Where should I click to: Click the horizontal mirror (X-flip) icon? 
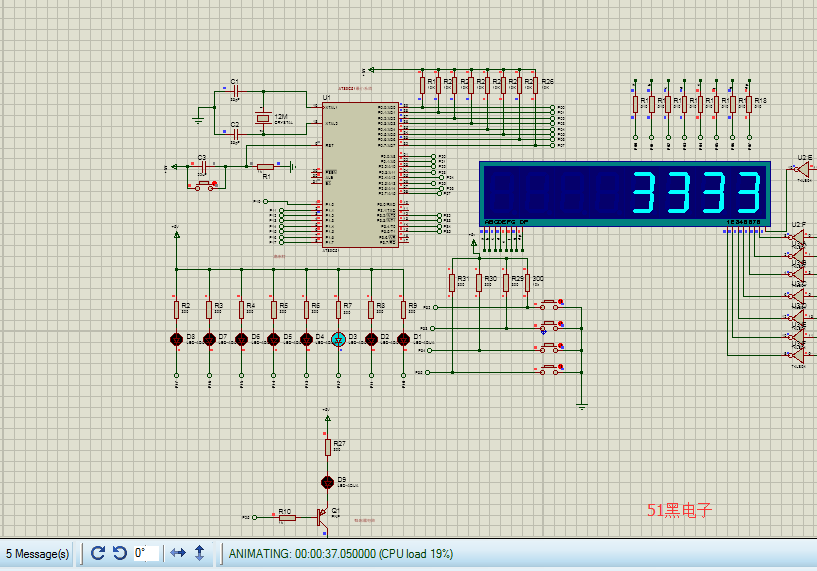tap(178, 553)
